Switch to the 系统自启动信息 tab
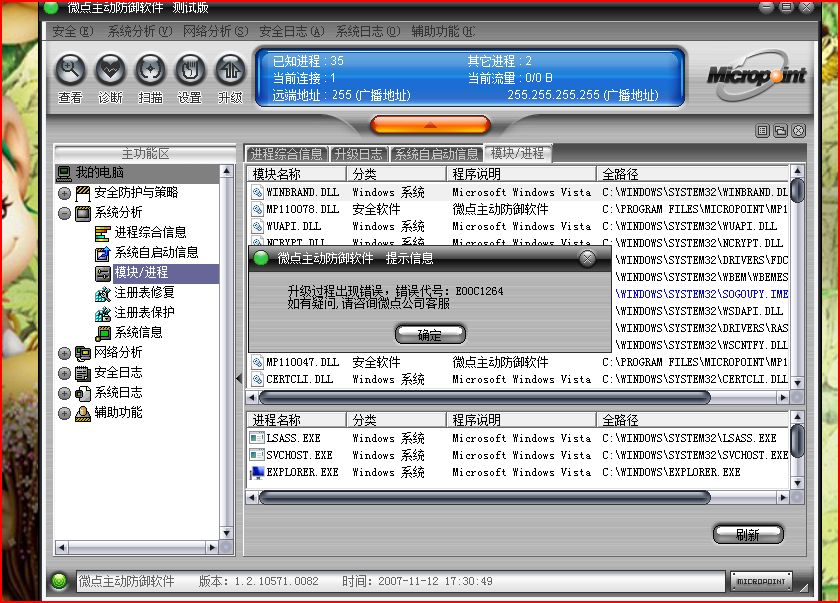The height and width of the screenshot is (603, 840). 436,154
